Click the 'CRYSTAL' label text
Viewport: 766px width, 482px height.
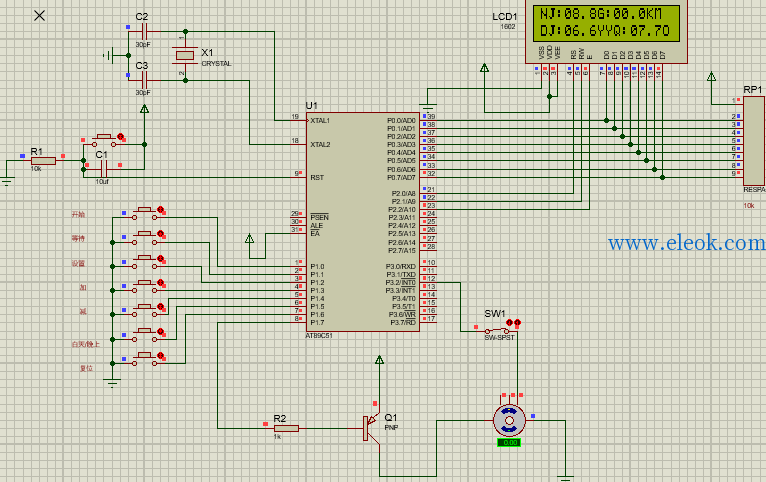(216, 63)
